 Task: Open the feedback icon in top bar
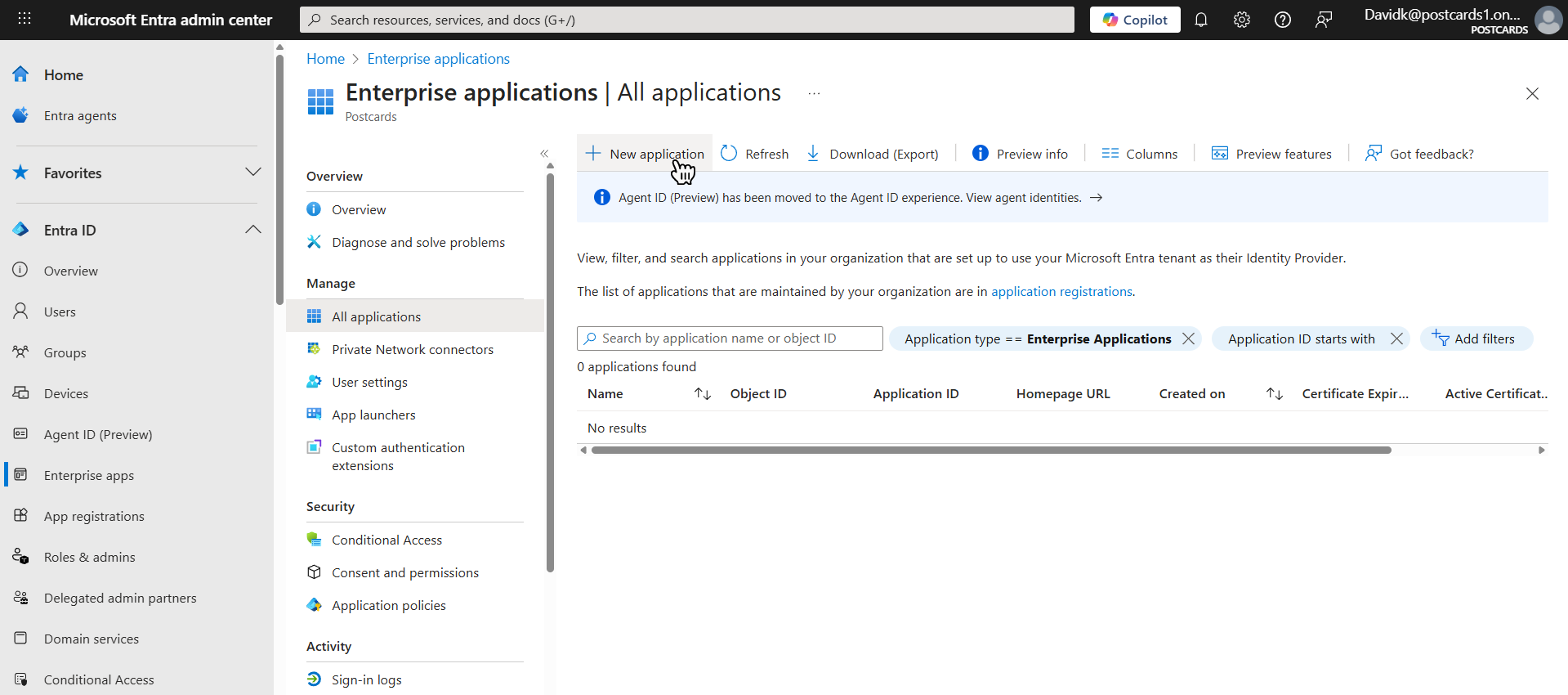(x=1324, y=20)
